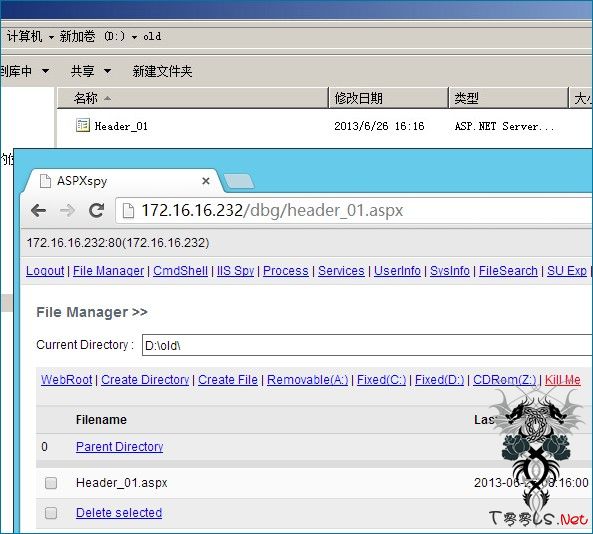Go to WebRoot link

tap(67, 380)
